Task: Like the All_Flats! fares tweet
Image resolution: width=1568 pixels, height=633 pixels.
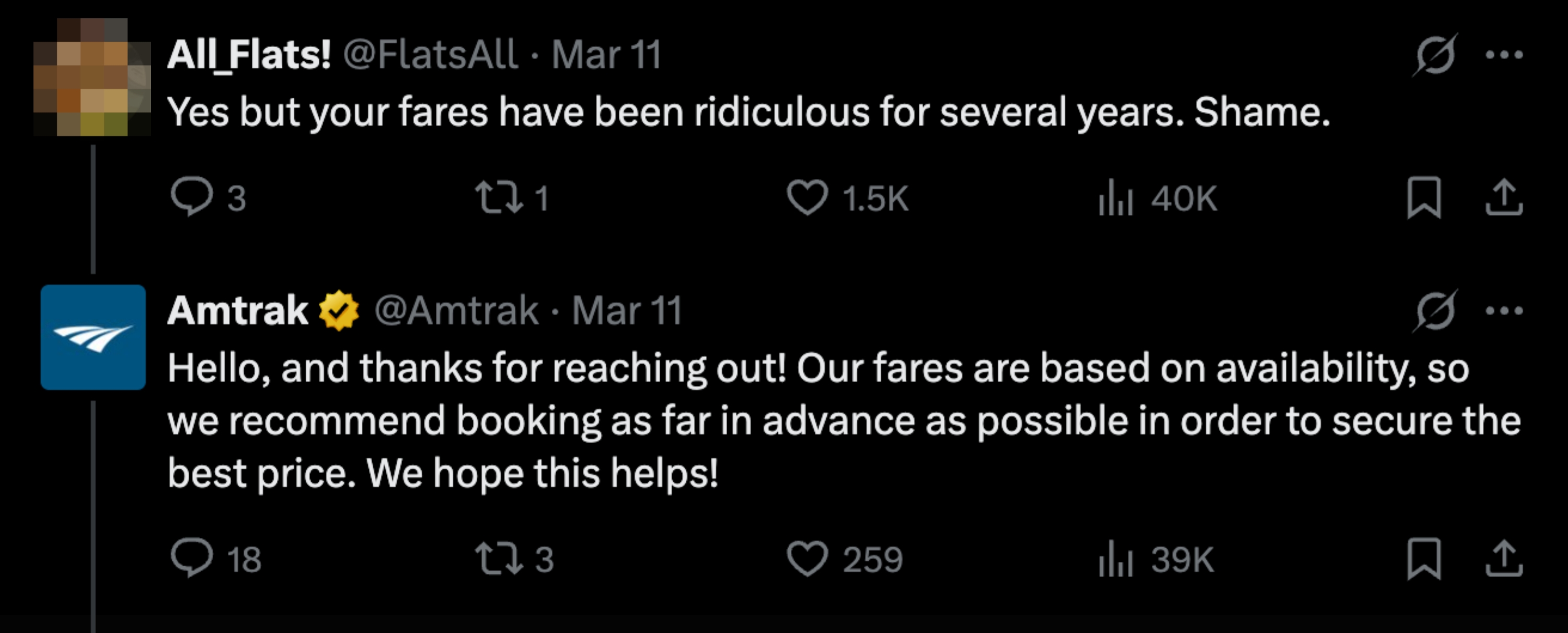Action: click(807, 198)
